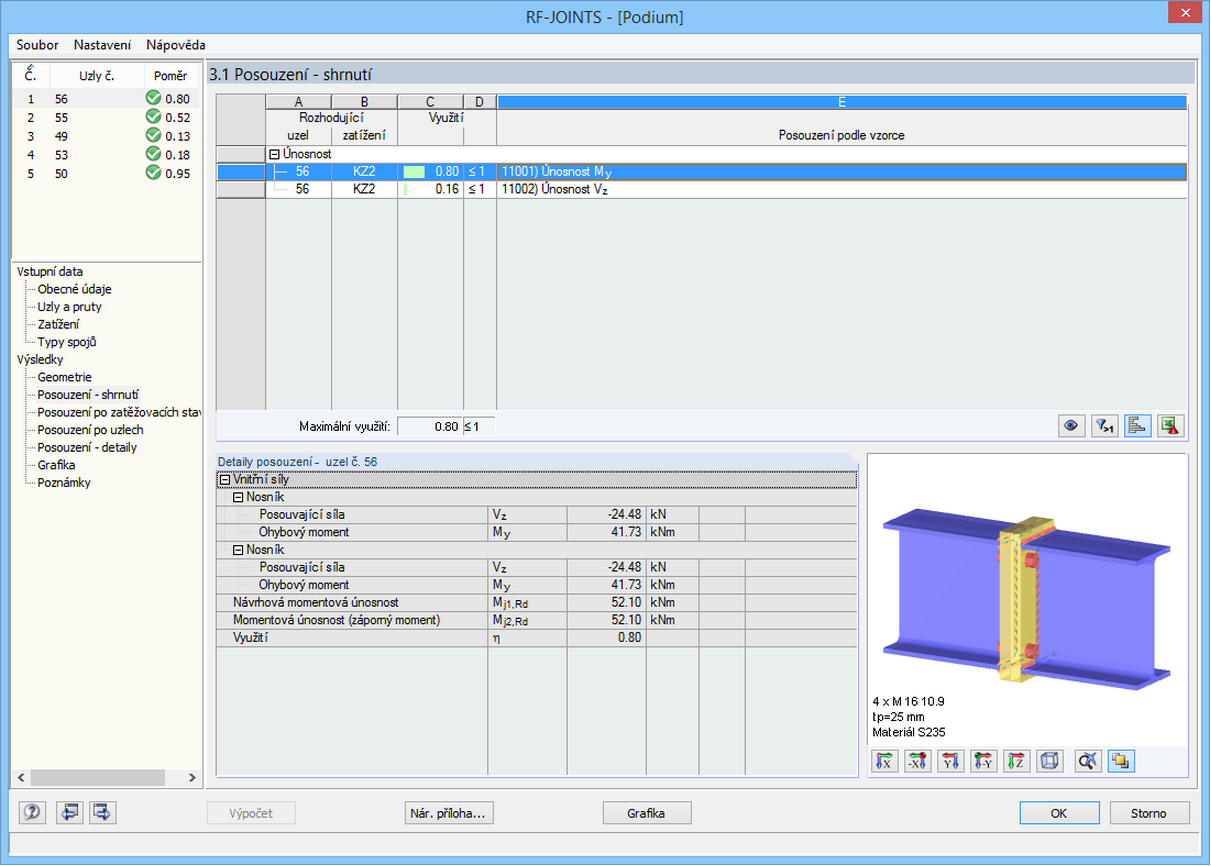Viewport: 1211px width, 866px height.
Task: Click the green check for node 56
Action: (153, 99)
